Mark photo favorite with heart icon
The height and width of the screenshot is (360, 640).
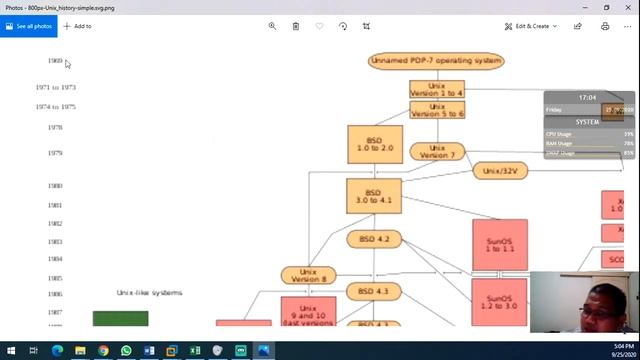319,26
